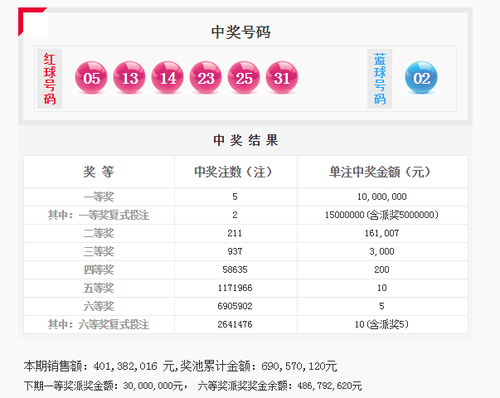Click the 红球号码 vertical label
500x398 pixels.
coord(50,79)
